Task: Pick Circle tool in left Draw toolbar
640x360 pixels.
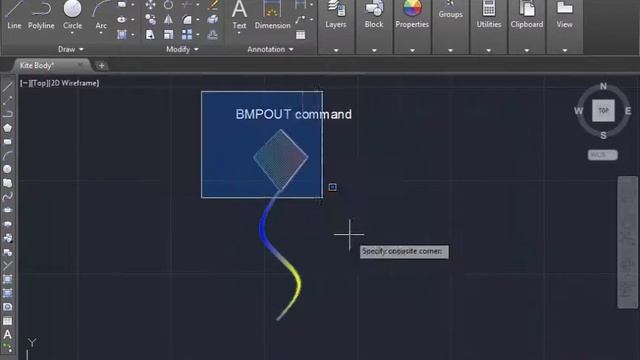Action: pos(7,169)
